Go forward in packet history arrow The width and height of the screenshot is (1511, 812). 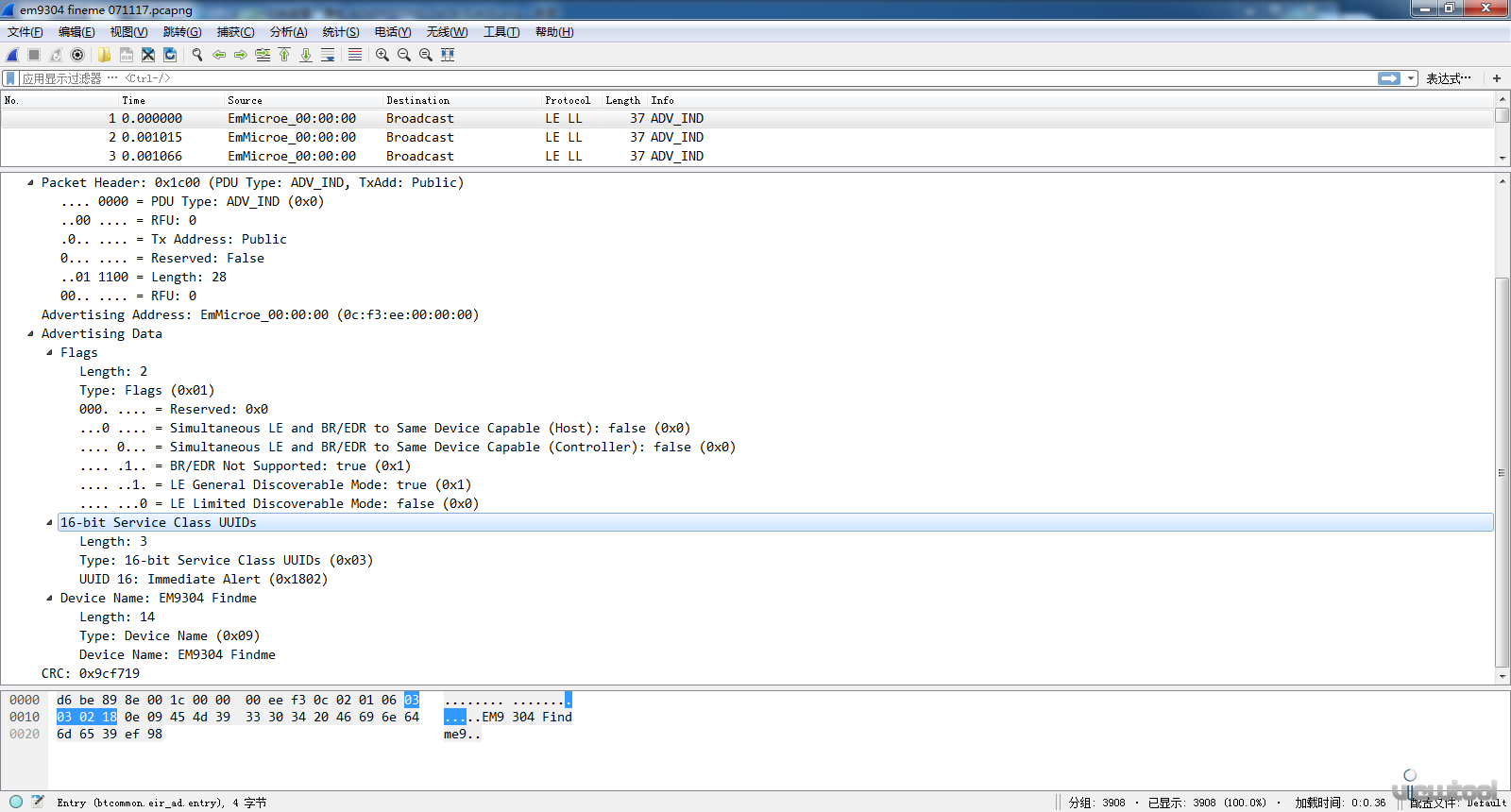[241, 55]
